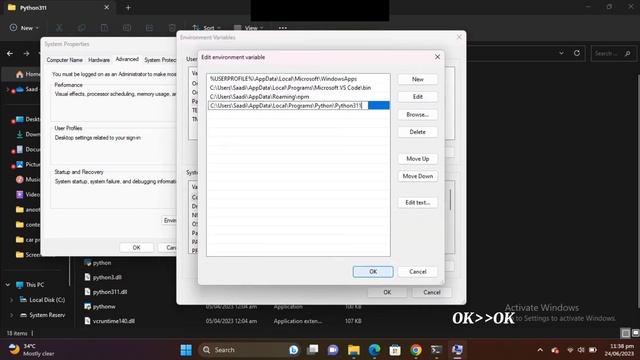The image size is (640, 360).
Task: Select python311.dll file
Action: pos(106,292)
